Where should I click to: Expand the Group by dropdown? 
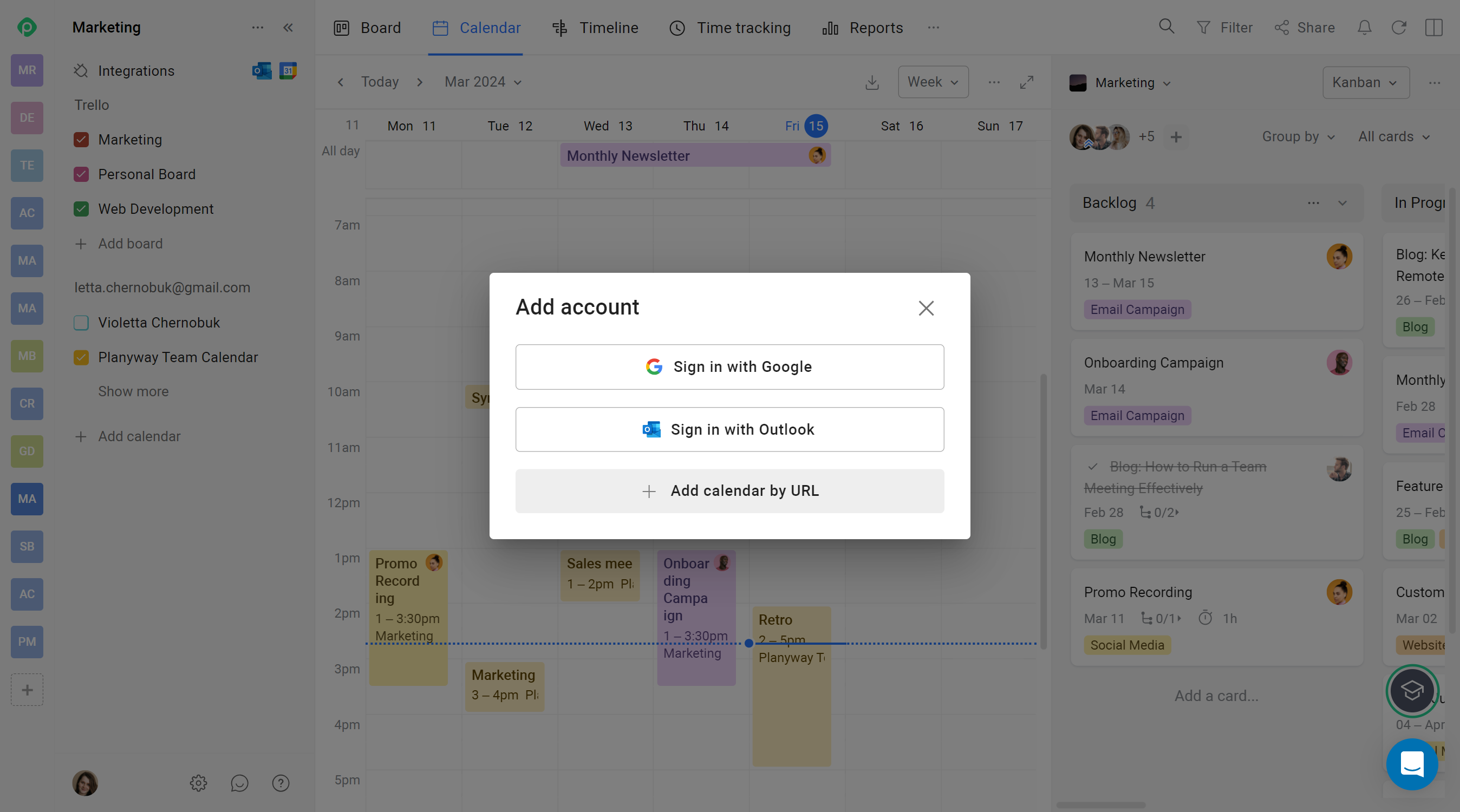pyautogui.click(x=1298, y=136)
